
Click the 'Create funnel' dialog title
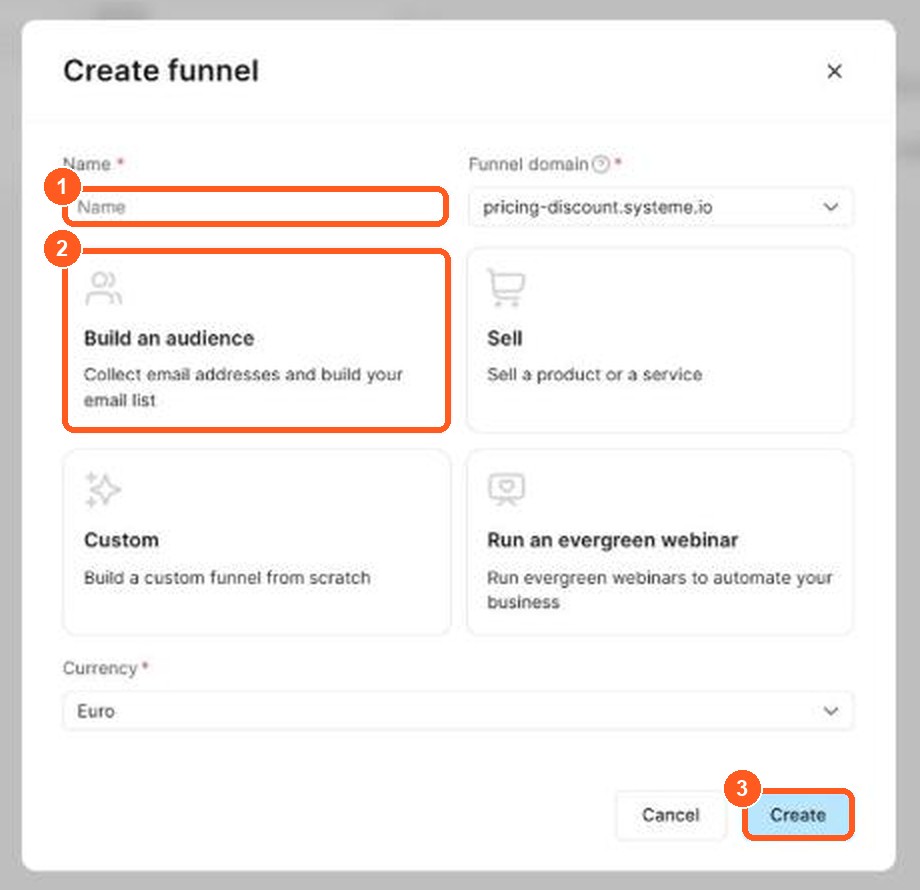click(x=161, y=71)
